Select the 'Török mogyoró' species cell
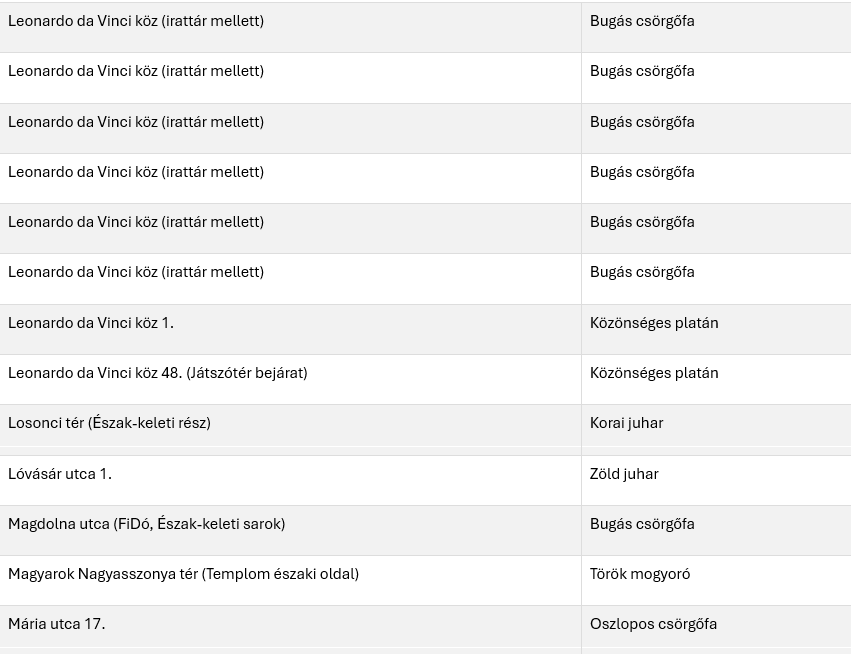Viewport: 851px width, 654px height. tap(640, 574)
